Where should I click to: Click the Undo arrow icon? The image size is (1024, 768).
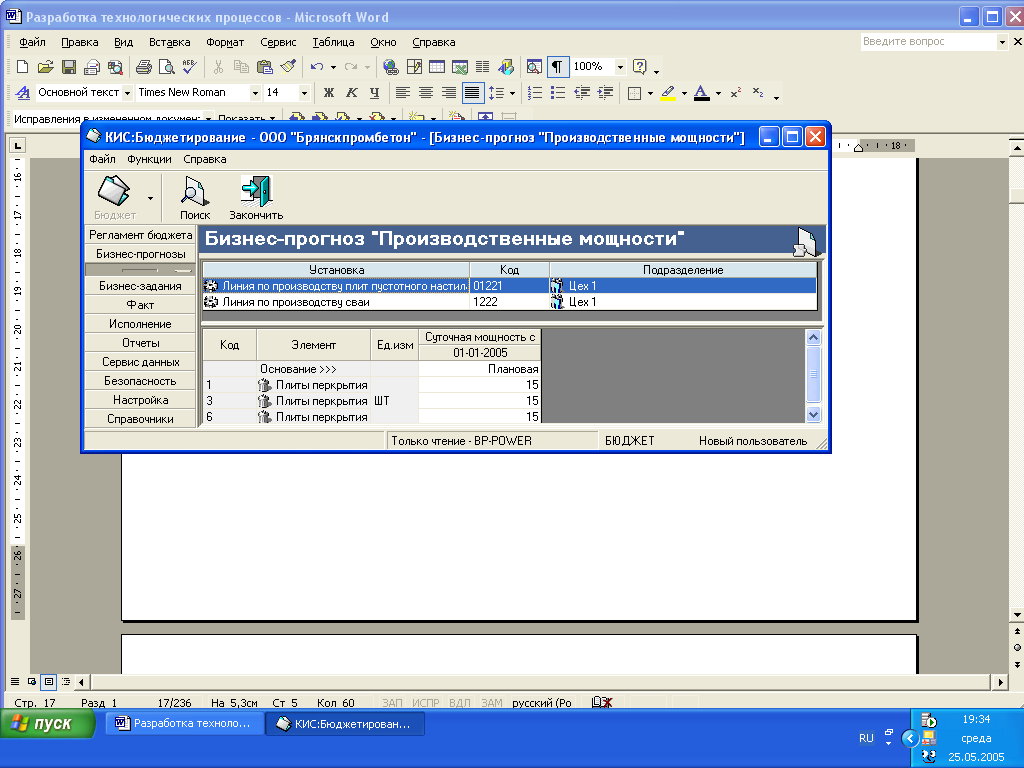click(x=317, y=67)
